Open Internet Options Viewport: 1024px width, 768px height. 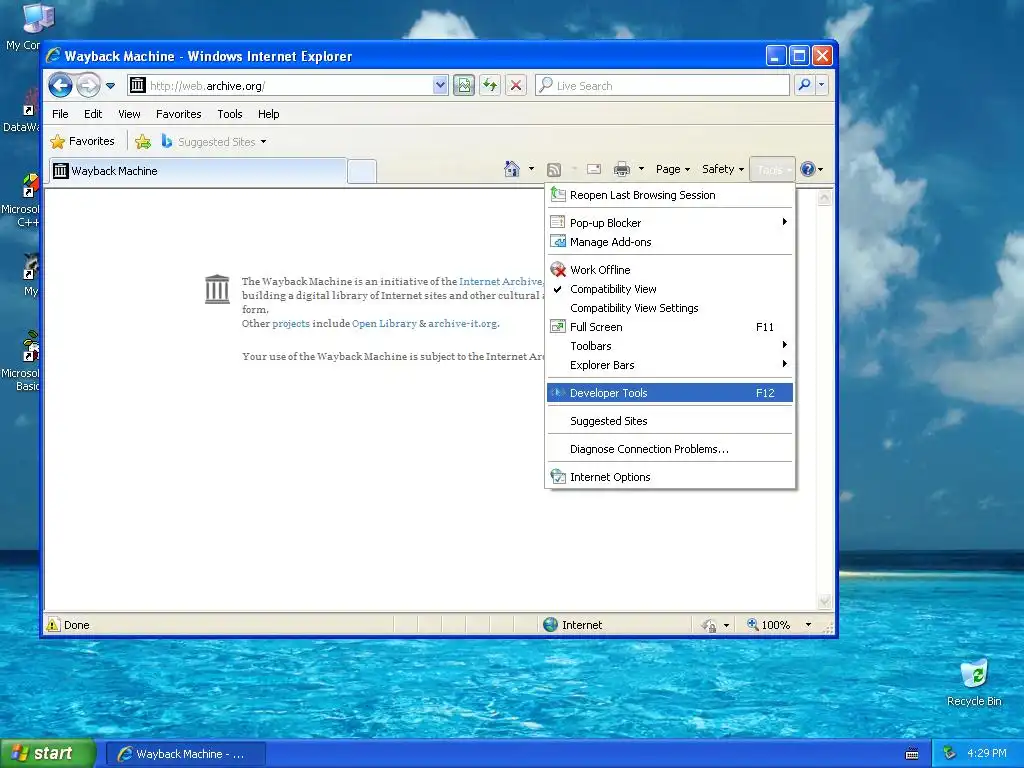670,477
